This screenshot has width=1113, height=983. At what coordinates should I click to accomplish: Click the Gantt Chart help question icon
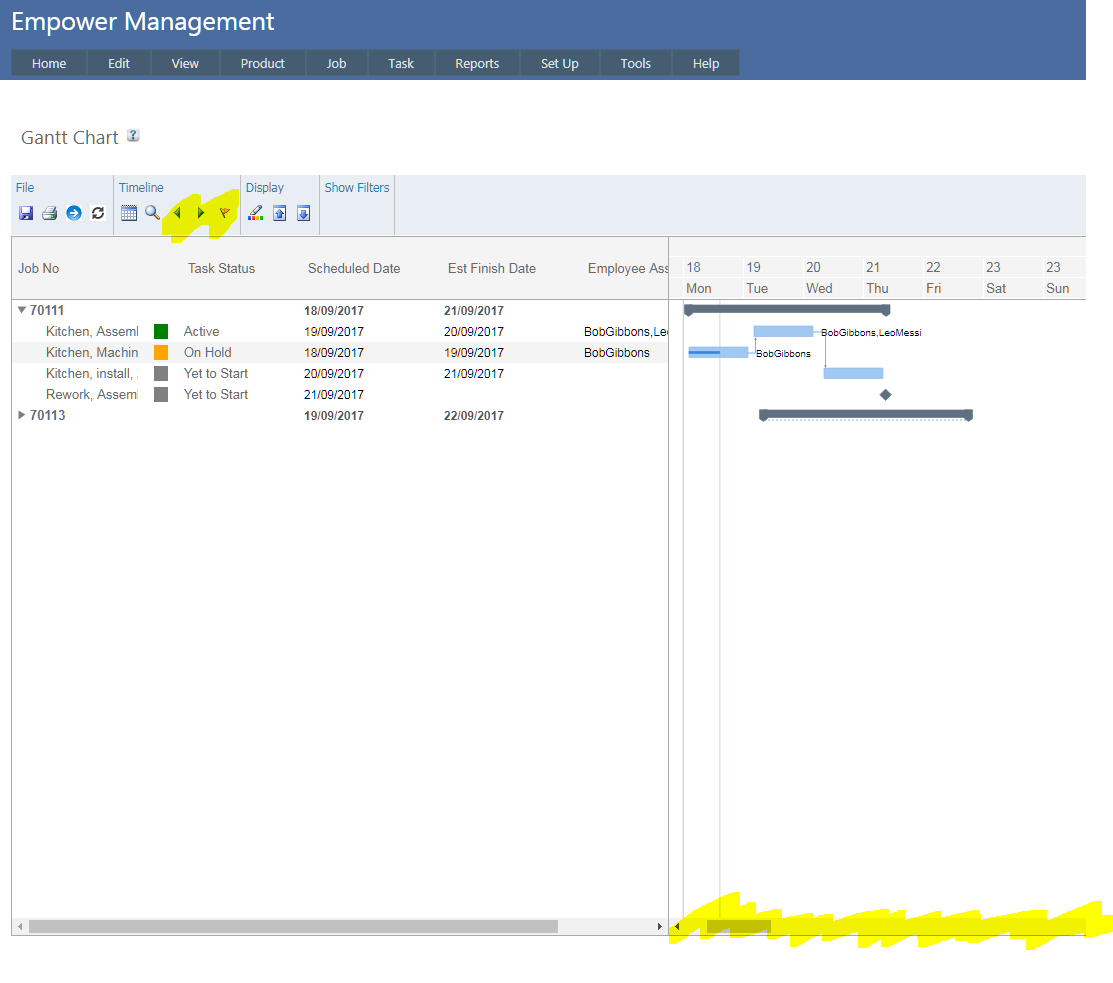point(133,136)
